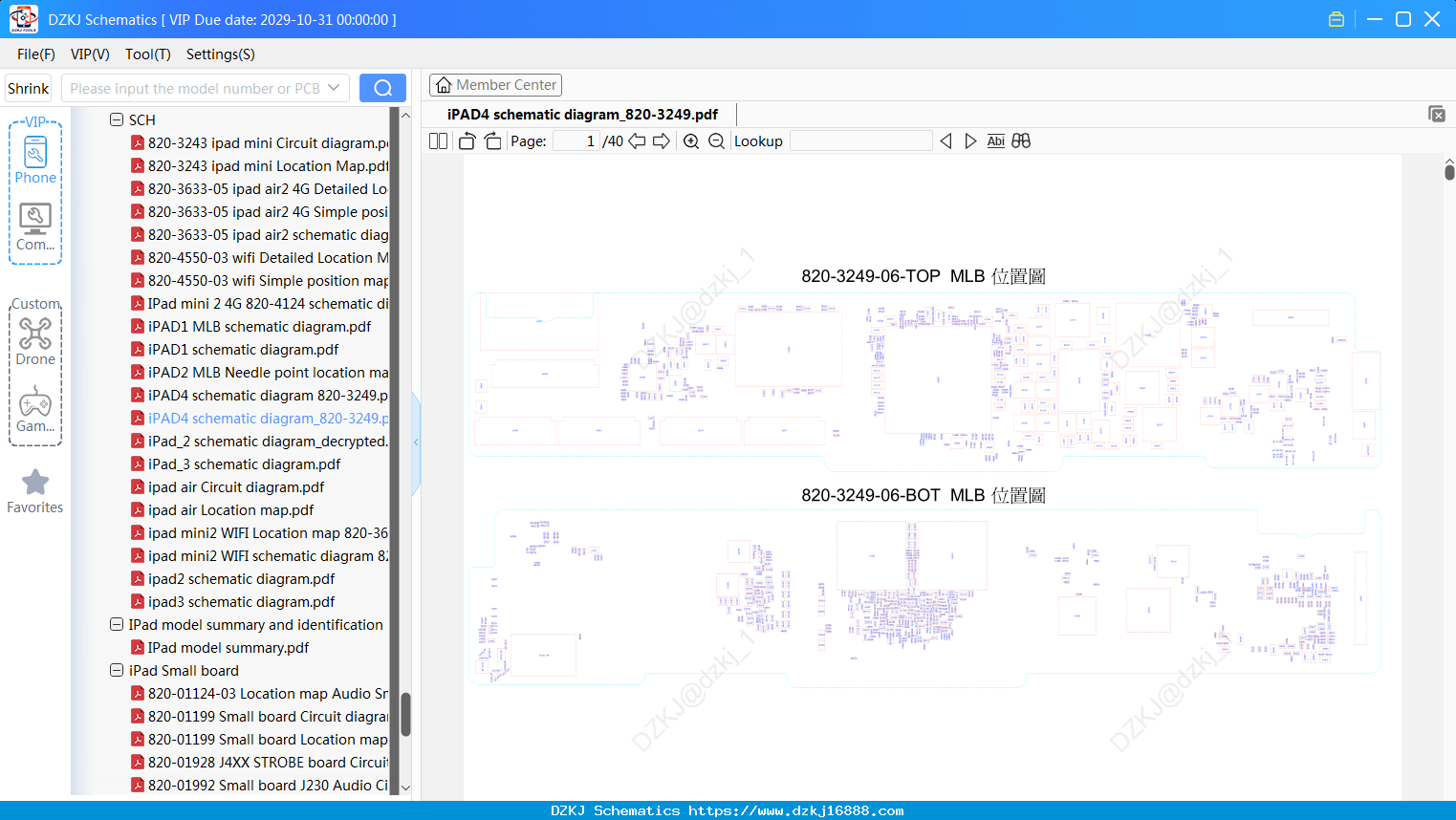Close the PDF tab using the top-right panel icon
The image size is (1456, 820).
tap(1437, 114)
